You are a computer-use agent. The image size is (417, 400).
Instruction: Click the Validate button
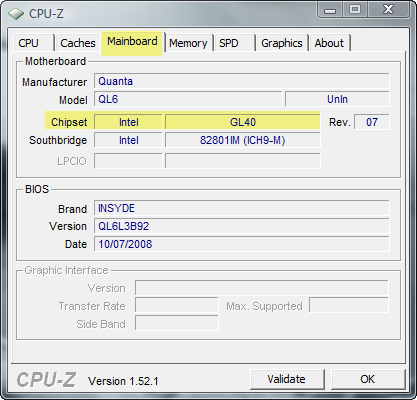[x=287, y=379]
